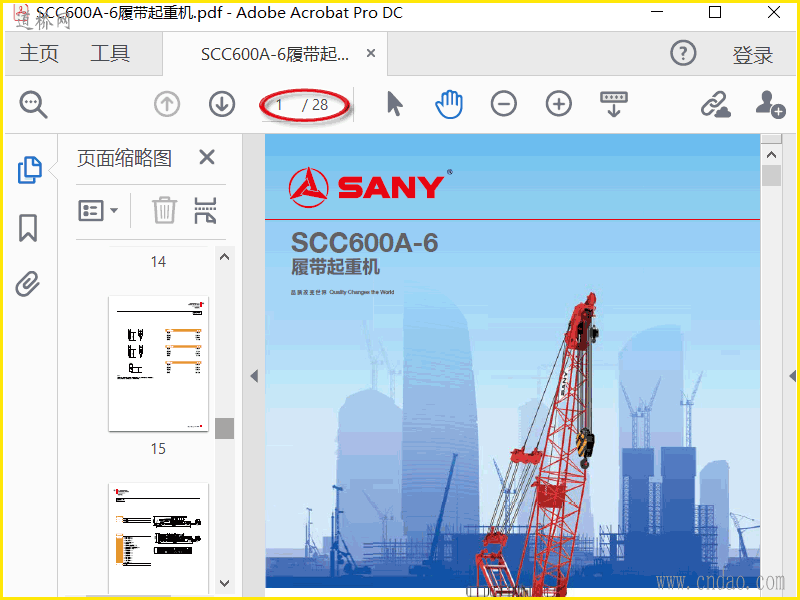Collapse the left navigation pane arrow
Image resolution: width=800 pixels, height=600 pixels.
pos(254,377)
